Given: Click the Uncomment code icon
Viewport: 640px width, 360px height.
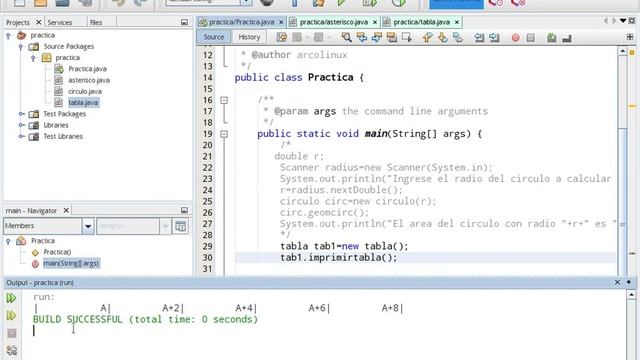Looking at the screenshot, I should pyautogui.click(x=567, y=38).
